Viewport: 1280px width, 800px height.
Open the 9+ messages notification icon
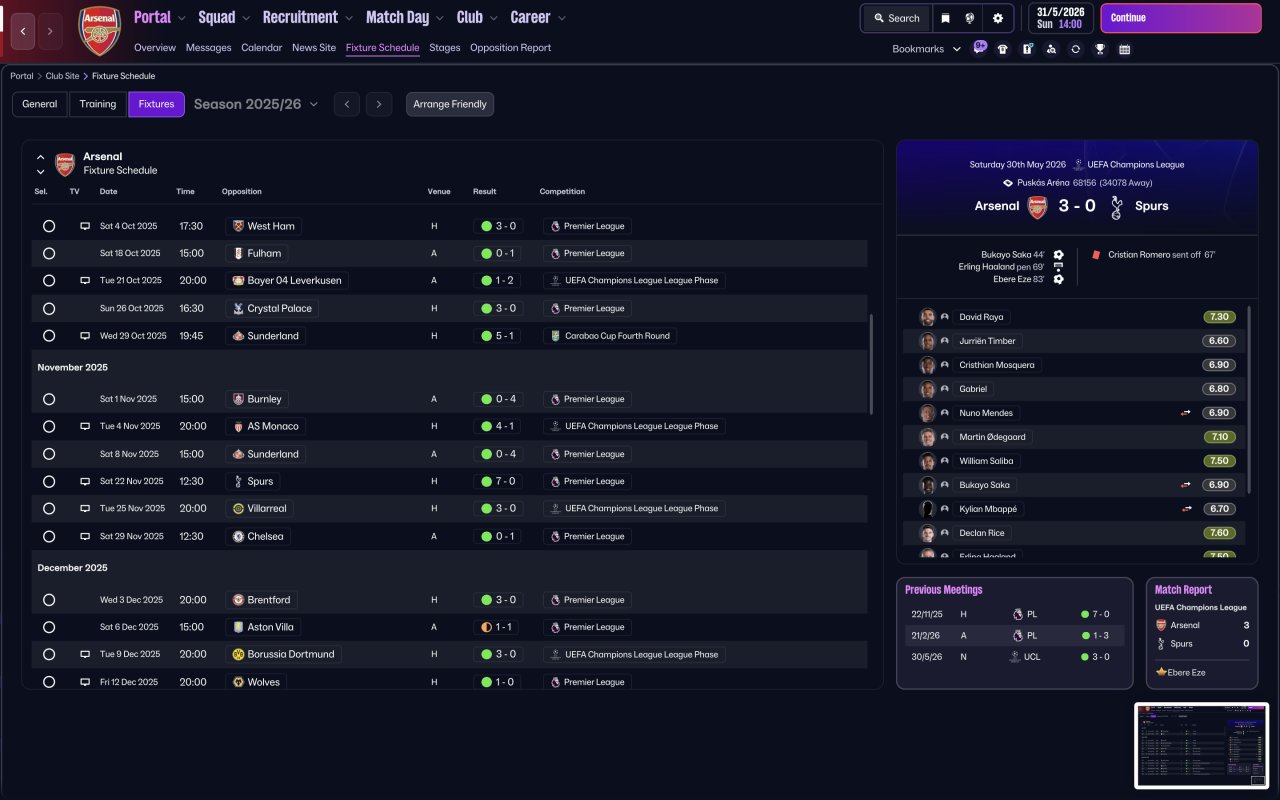coord(980,47)
